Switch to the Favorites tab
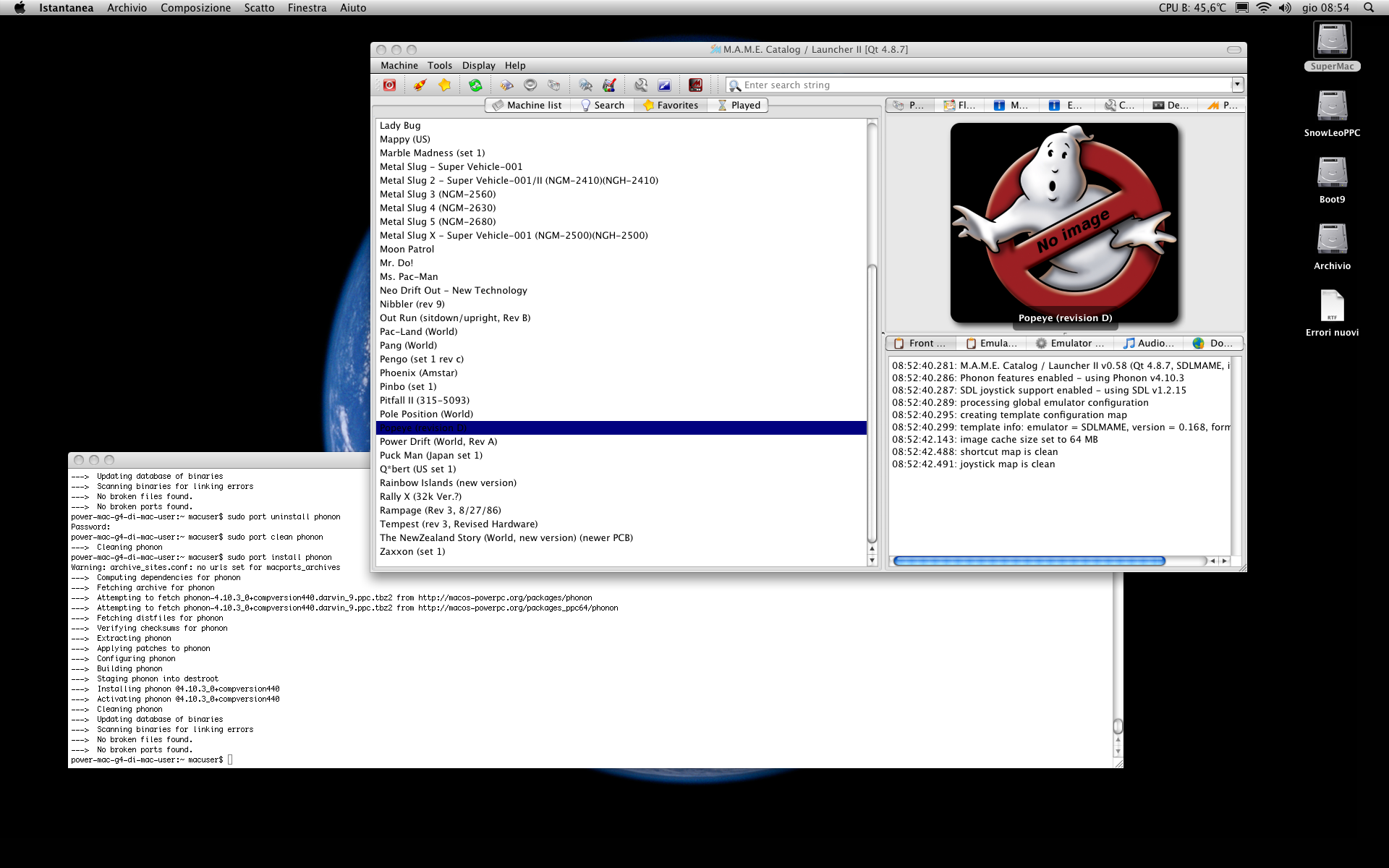The height and width of the screenshot is (868, 1389). (x=671, y=105)
